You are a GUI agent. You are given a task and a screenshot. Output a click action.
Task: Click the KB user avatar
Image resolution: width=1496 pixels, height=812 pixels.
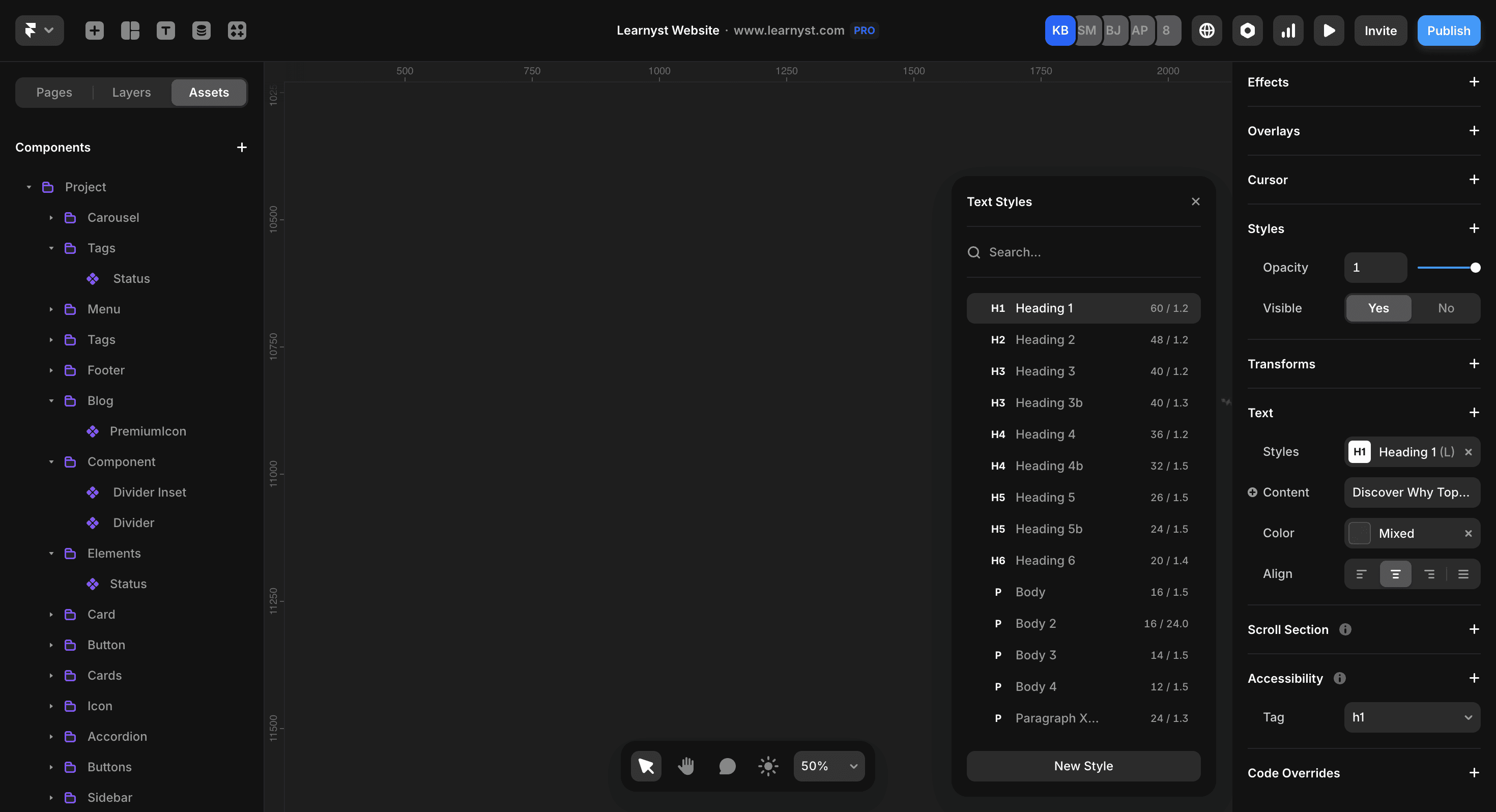[1060, 30]
